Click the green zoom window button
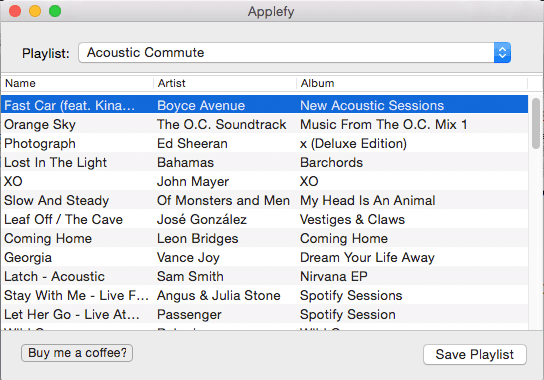This screenshot has height=380, width=544. 55,11
